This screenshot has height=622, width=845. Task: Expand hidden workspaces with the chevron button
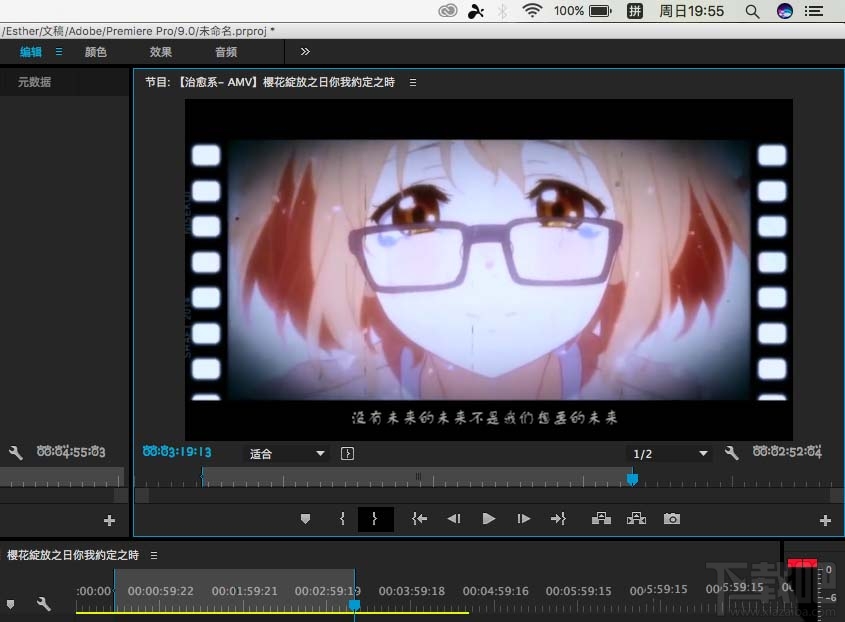tap(304, 51)
